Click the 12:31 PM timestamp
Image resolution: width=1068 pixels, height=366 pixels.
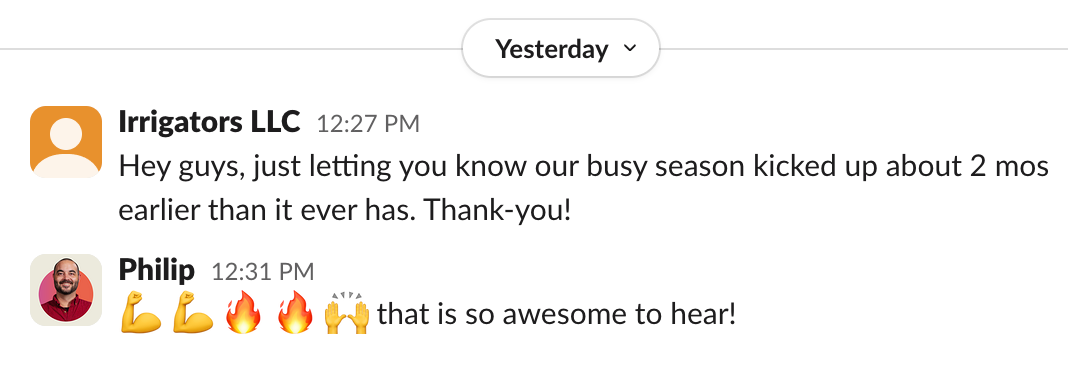(263, 272)
